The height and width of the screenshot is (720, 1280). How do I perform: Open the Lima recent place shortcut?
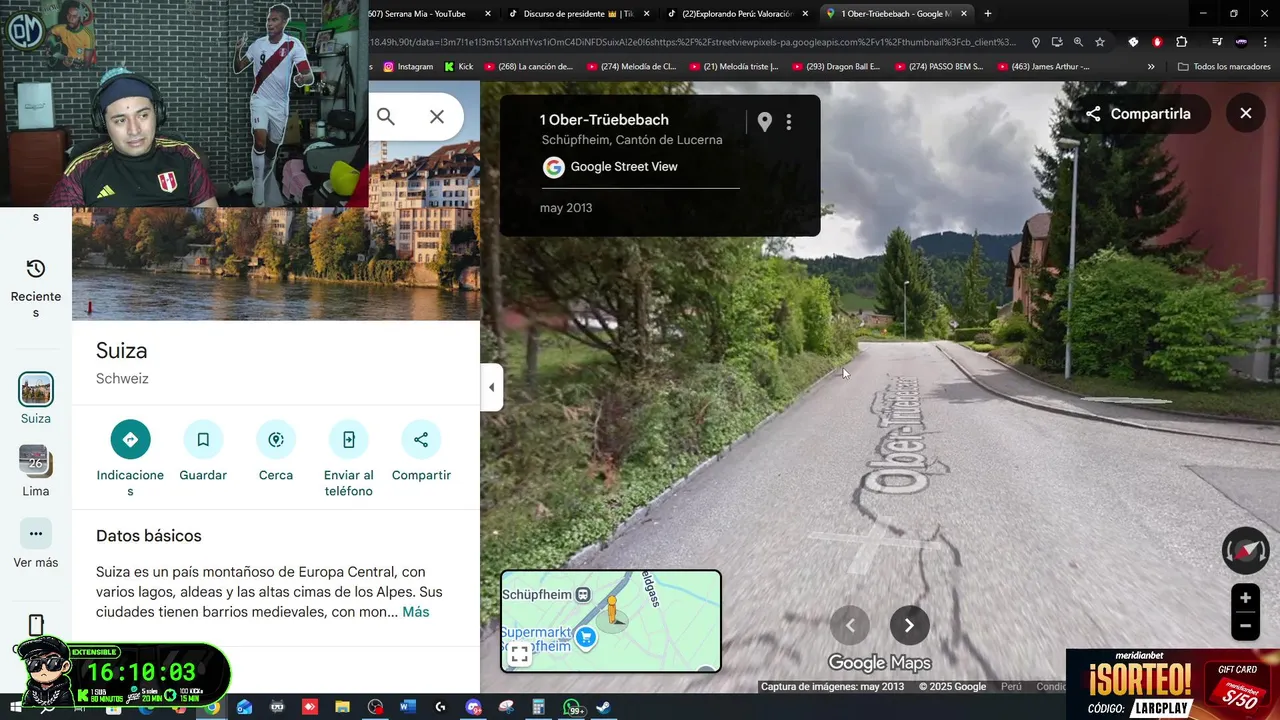coord(36,471)
